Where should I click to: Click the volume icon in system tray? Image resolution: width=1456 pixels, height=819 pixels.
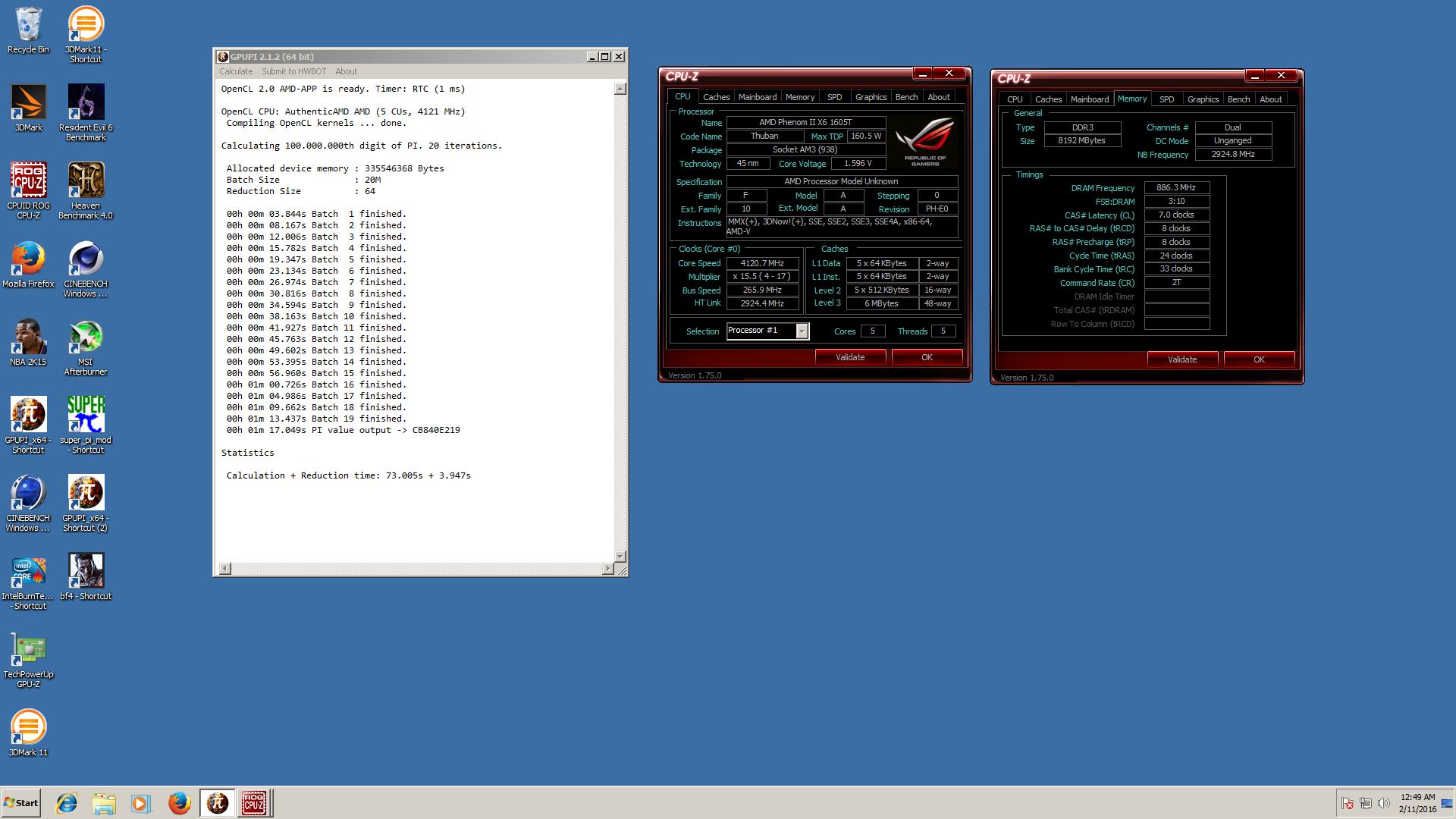[x=1383, y=803]
